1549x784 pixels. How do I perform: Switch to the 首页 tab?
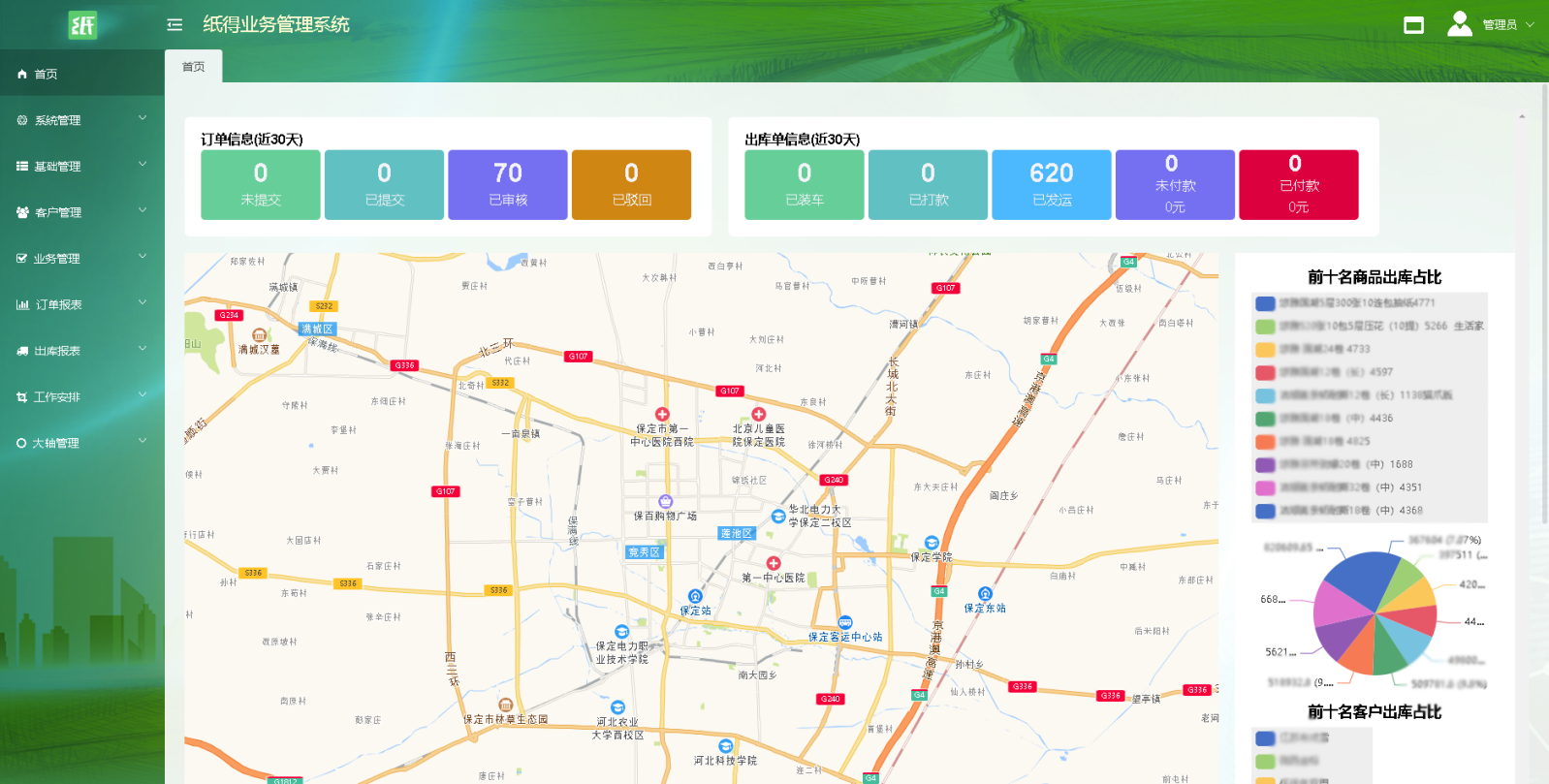[194, 67]
